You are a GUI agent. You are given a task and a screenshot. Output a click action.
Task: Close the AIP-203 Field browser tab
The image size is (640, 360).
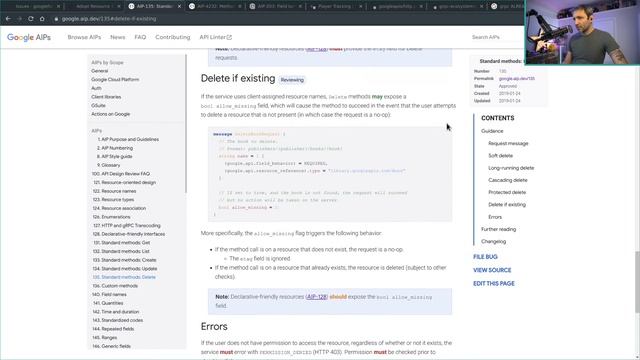point(300,7)
